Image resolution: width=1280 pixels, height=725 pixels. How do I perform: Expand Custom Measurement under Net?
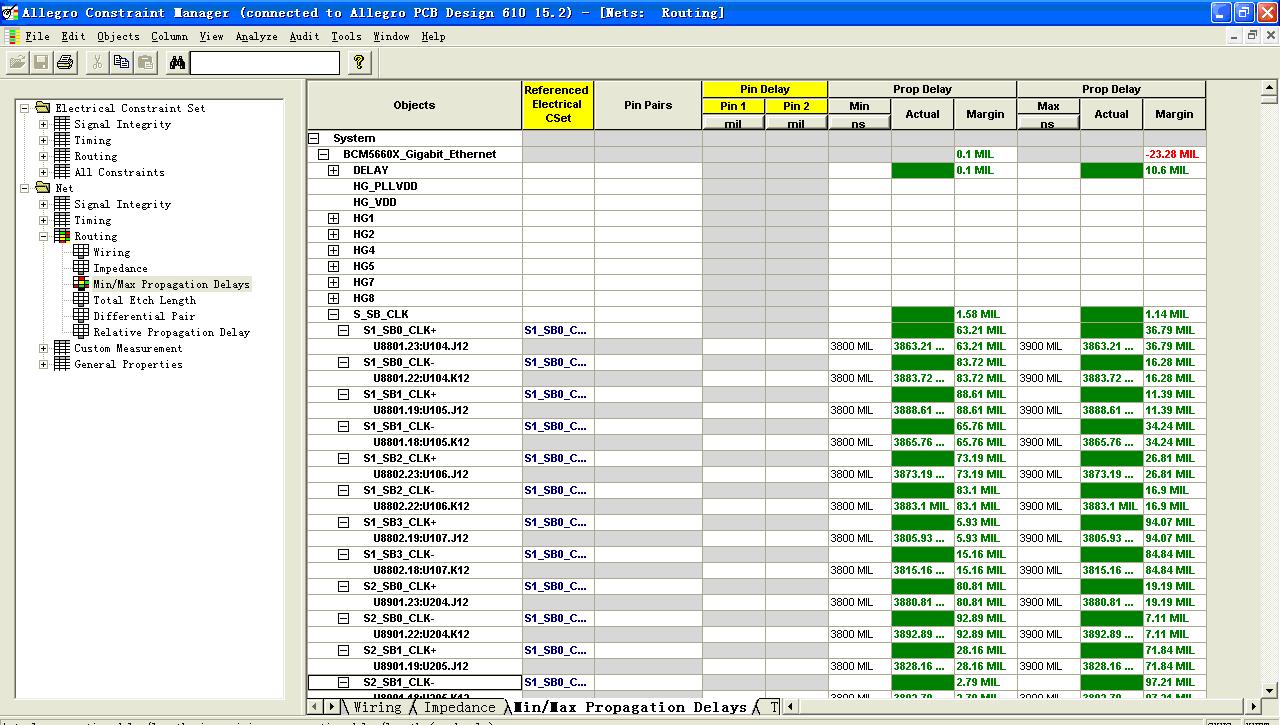(x=43, y=348)
